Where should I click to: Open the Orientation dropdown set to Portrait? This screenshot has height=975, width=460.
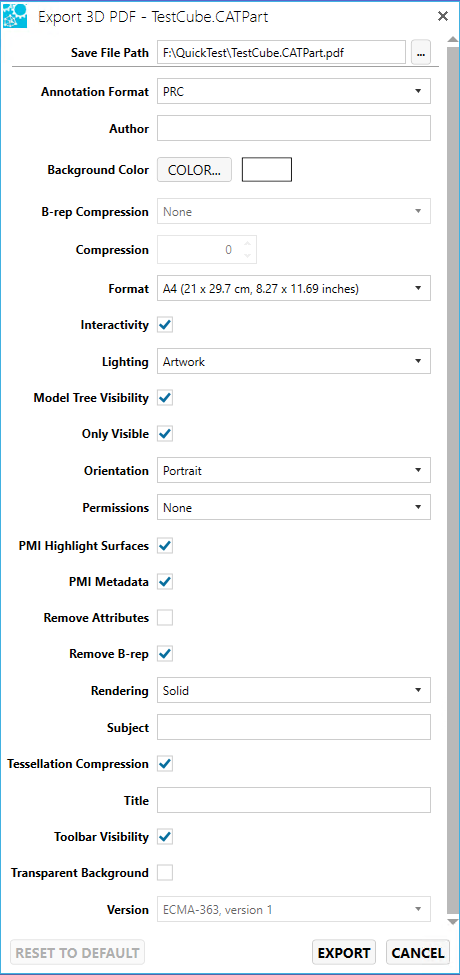[x=293, y=470]
